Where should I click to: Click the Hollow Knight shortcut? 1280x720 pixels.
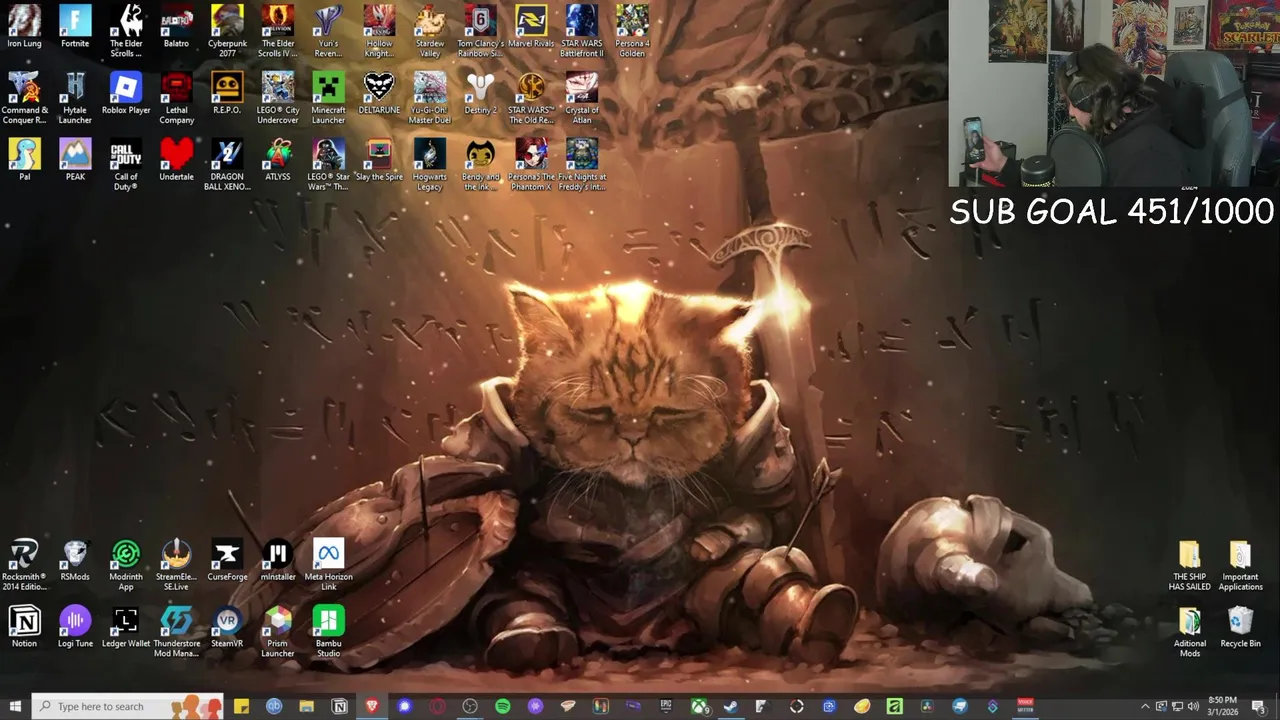(x=379, y=31)
